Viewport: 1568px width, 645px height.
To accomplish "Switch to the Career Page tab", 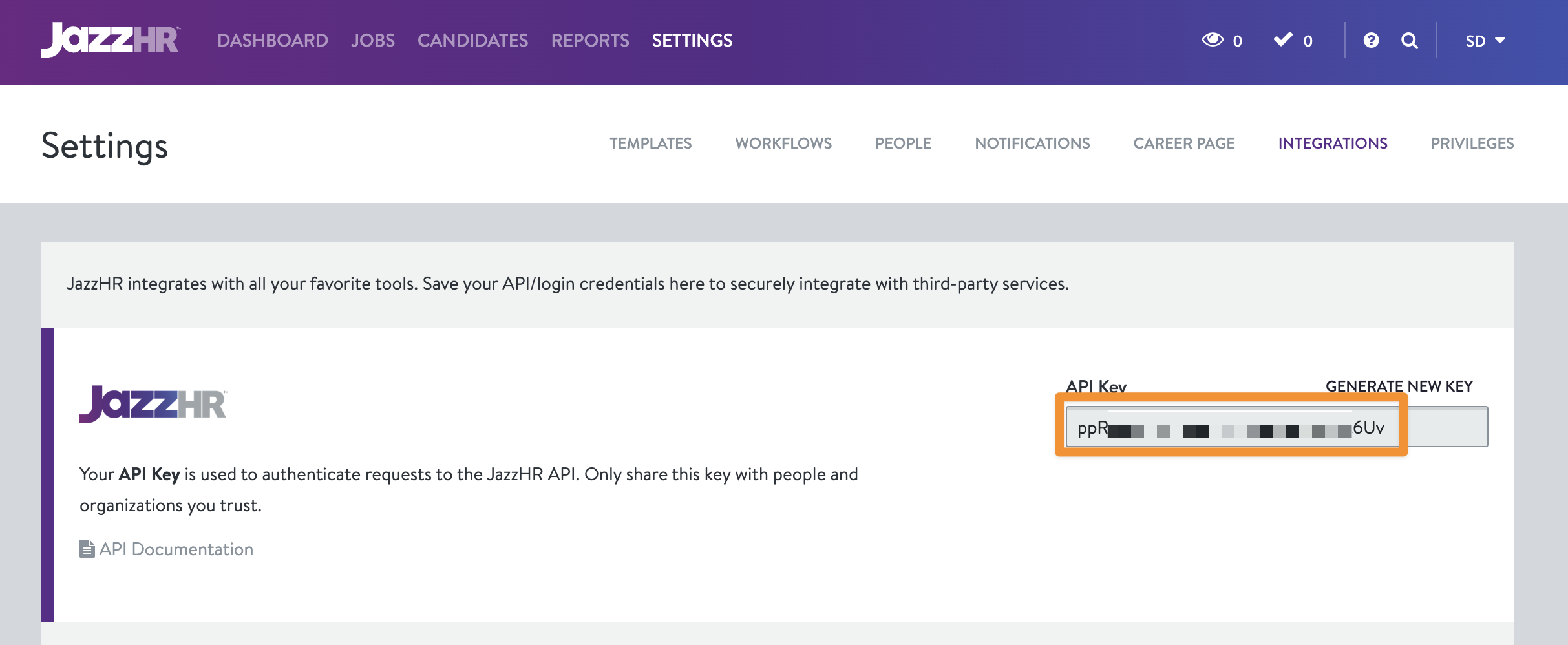I will [1183, 143].
